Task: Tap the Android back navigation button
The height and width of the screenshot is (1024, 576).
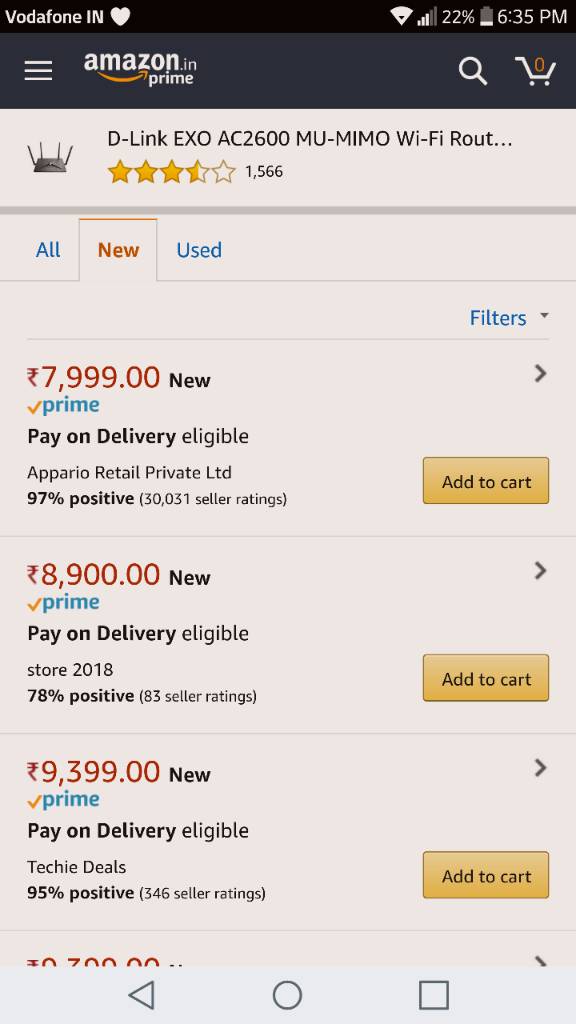Action: 142,995
